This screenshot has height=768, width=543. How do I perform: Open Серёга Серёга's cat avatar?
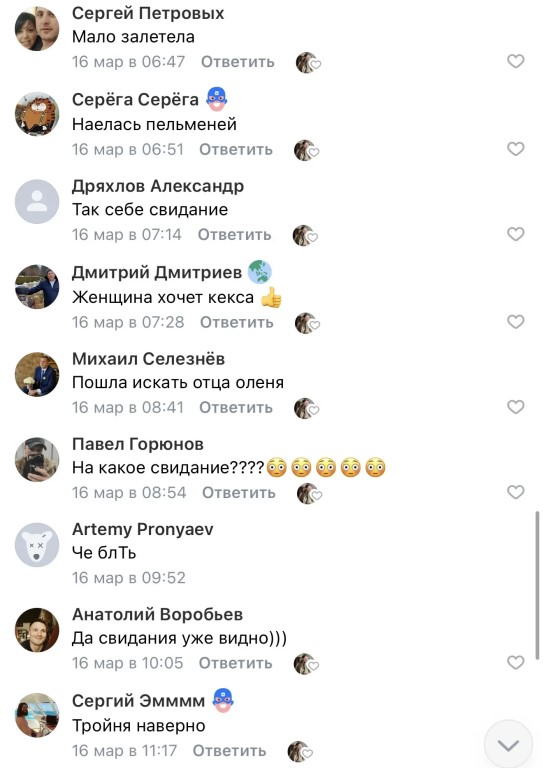tap(37, 114)
